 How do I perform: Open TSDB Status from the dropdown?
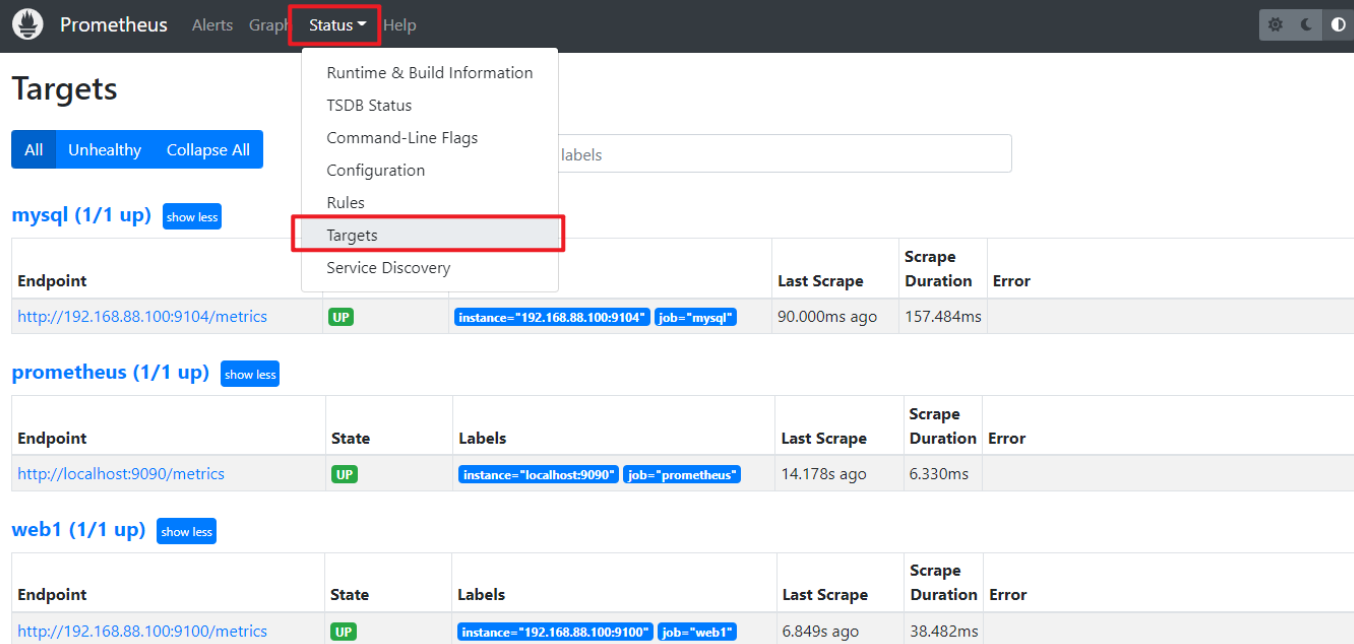pyautogui.click(x=429, y=105)
